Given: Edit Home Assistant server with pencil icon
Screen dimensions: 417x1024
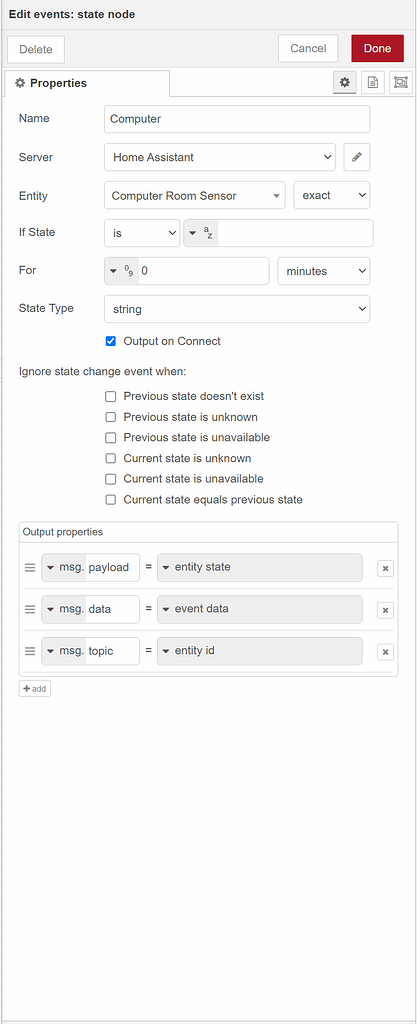Looking at the screenshot, I should [357, 157].
